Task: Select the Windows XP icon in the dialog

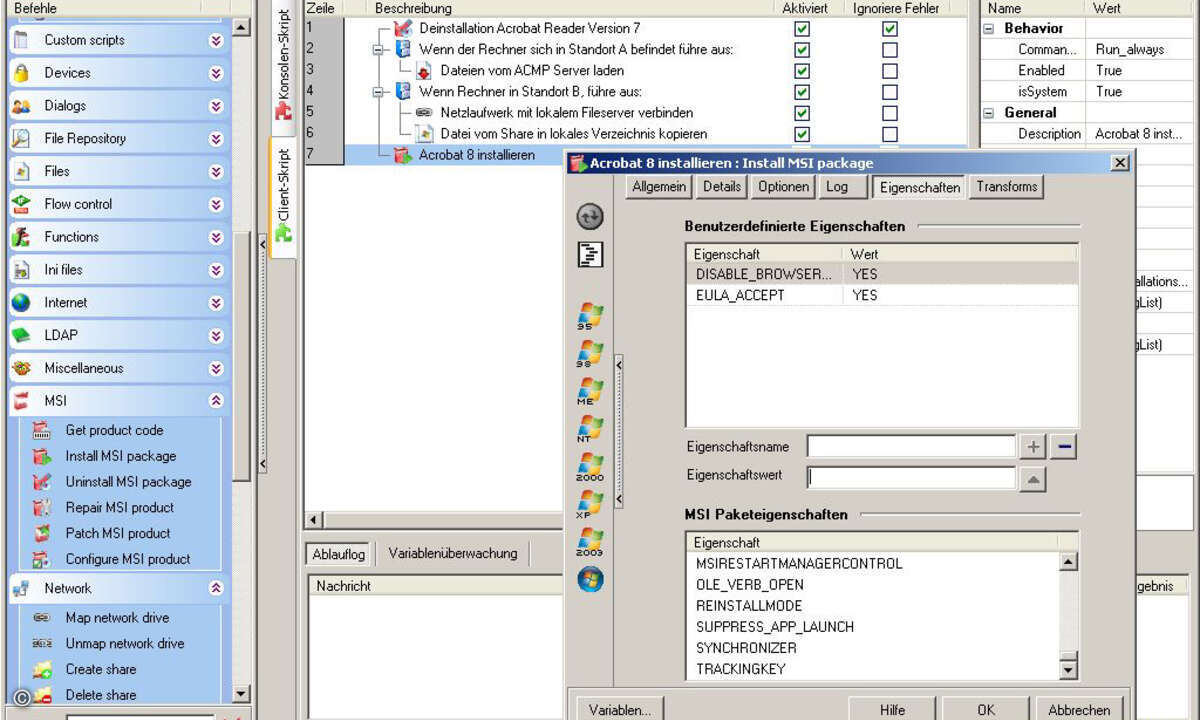Action: (590, 504)
